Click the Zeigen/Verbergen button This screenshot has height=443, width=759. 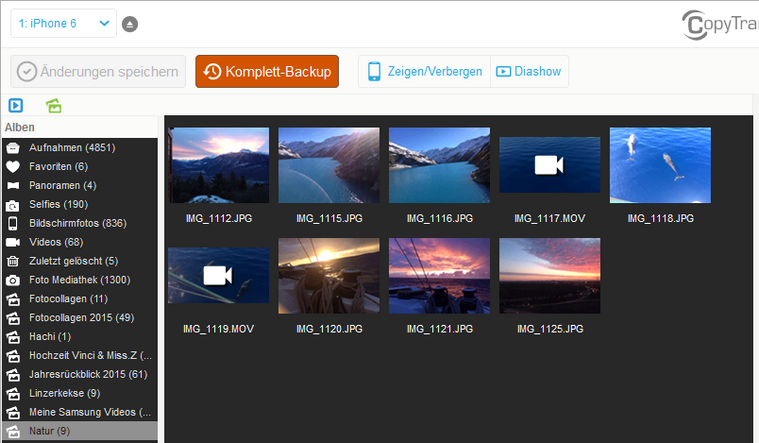pos(425,72)
